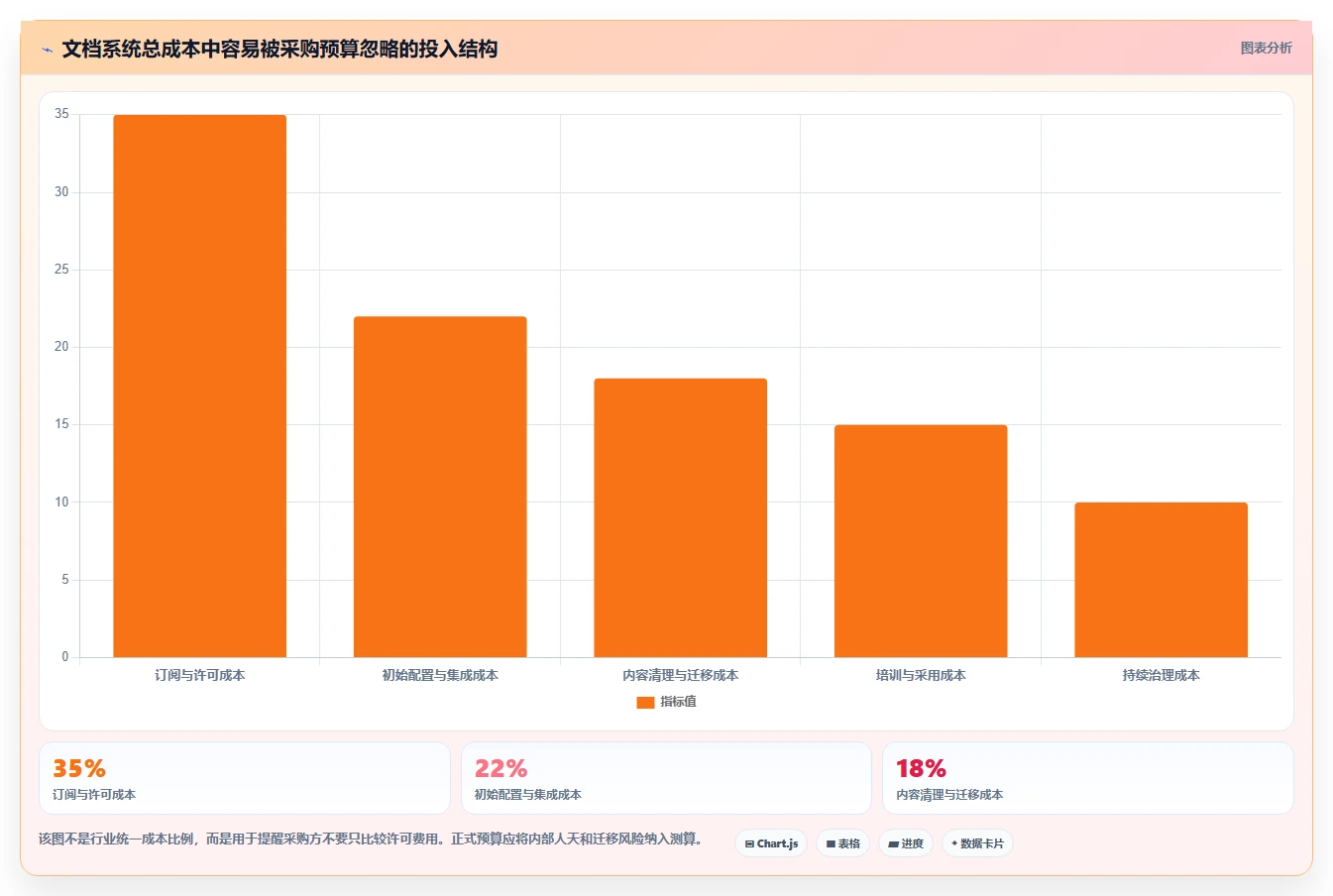
Task: Click the 内容清理与迁移成本 axis label
Action: coord(681,675)
